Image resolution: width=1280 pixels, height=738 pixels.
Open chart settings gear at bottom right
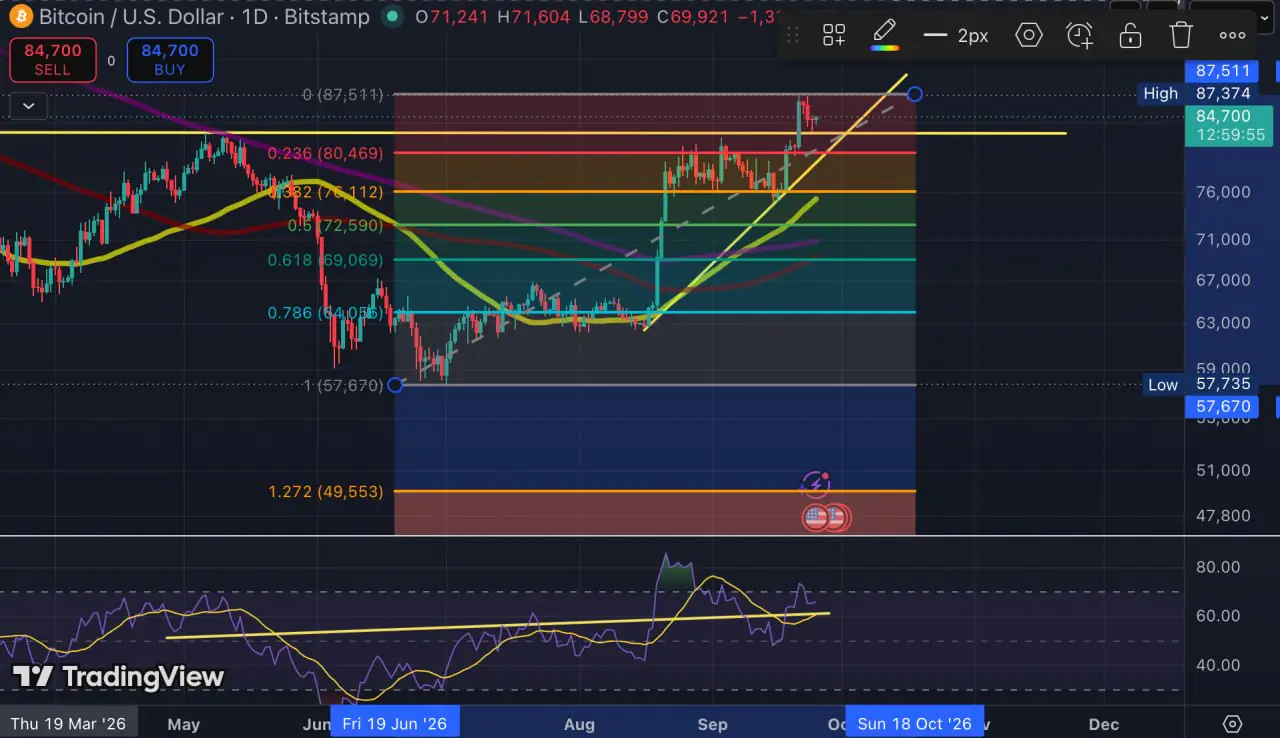point(1232,724)
